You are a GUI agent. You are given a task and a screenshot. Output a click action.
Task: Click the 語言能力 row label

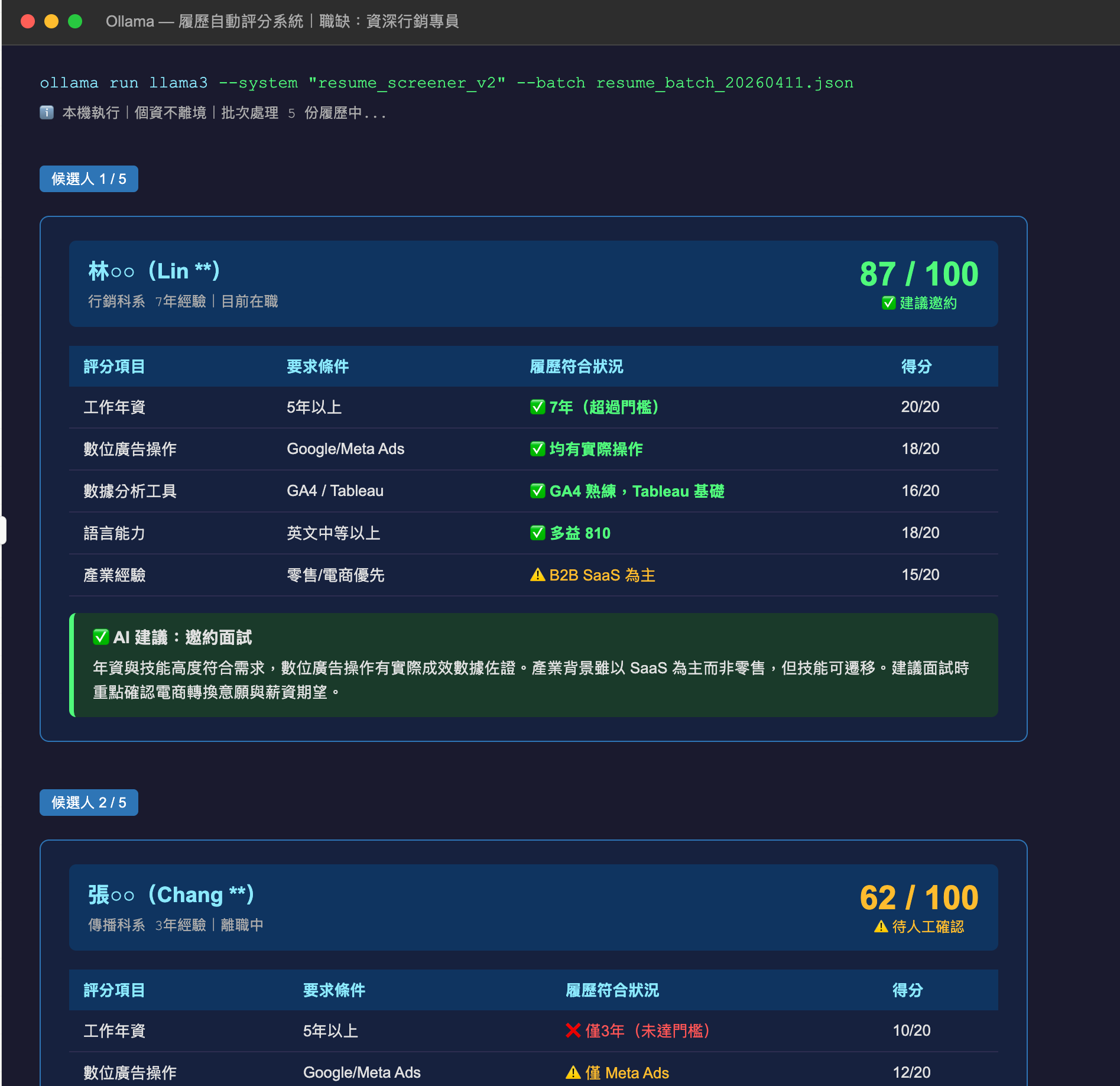click(x=114, y=533)
